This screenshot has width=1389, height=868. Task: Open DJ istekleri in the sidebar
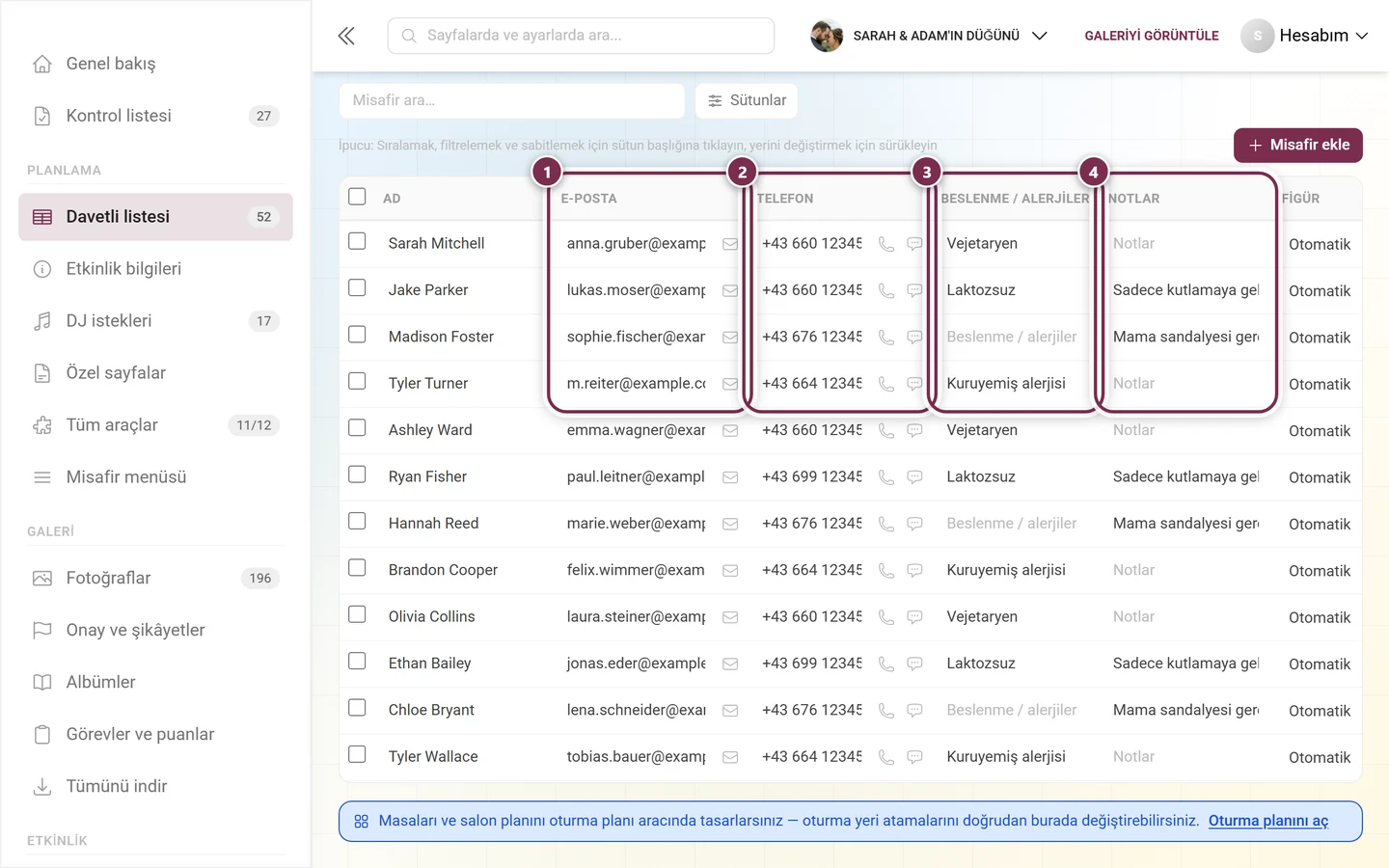(155, 321)
